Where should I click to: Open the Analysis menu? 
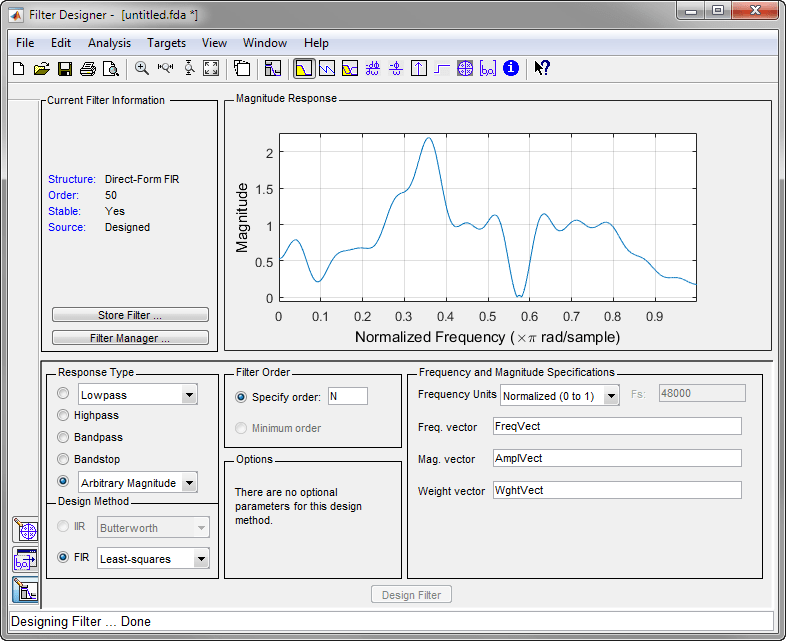point(109,43)
